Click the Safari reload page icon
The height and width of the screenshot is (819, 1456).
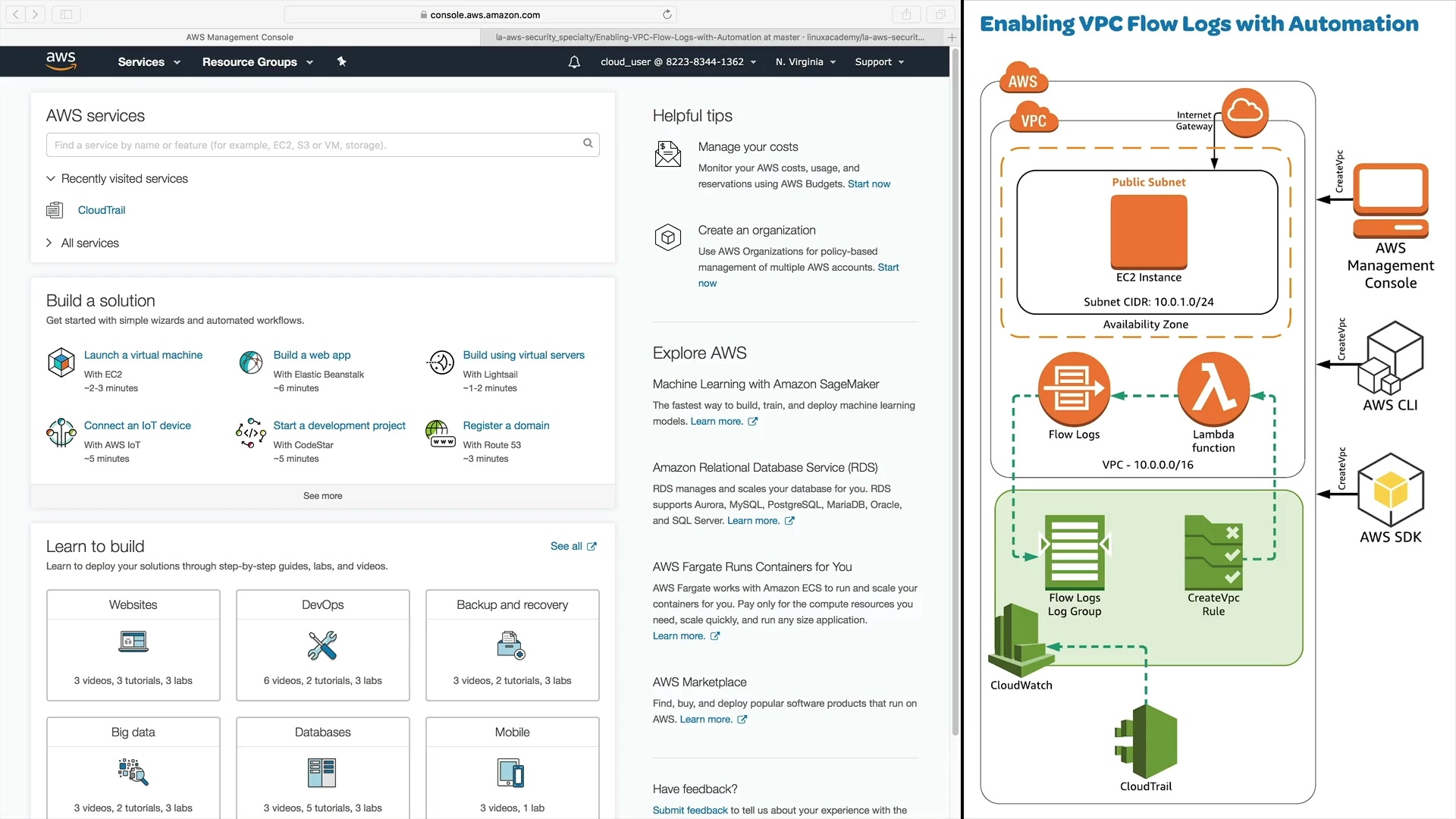(x=667, y=14)
